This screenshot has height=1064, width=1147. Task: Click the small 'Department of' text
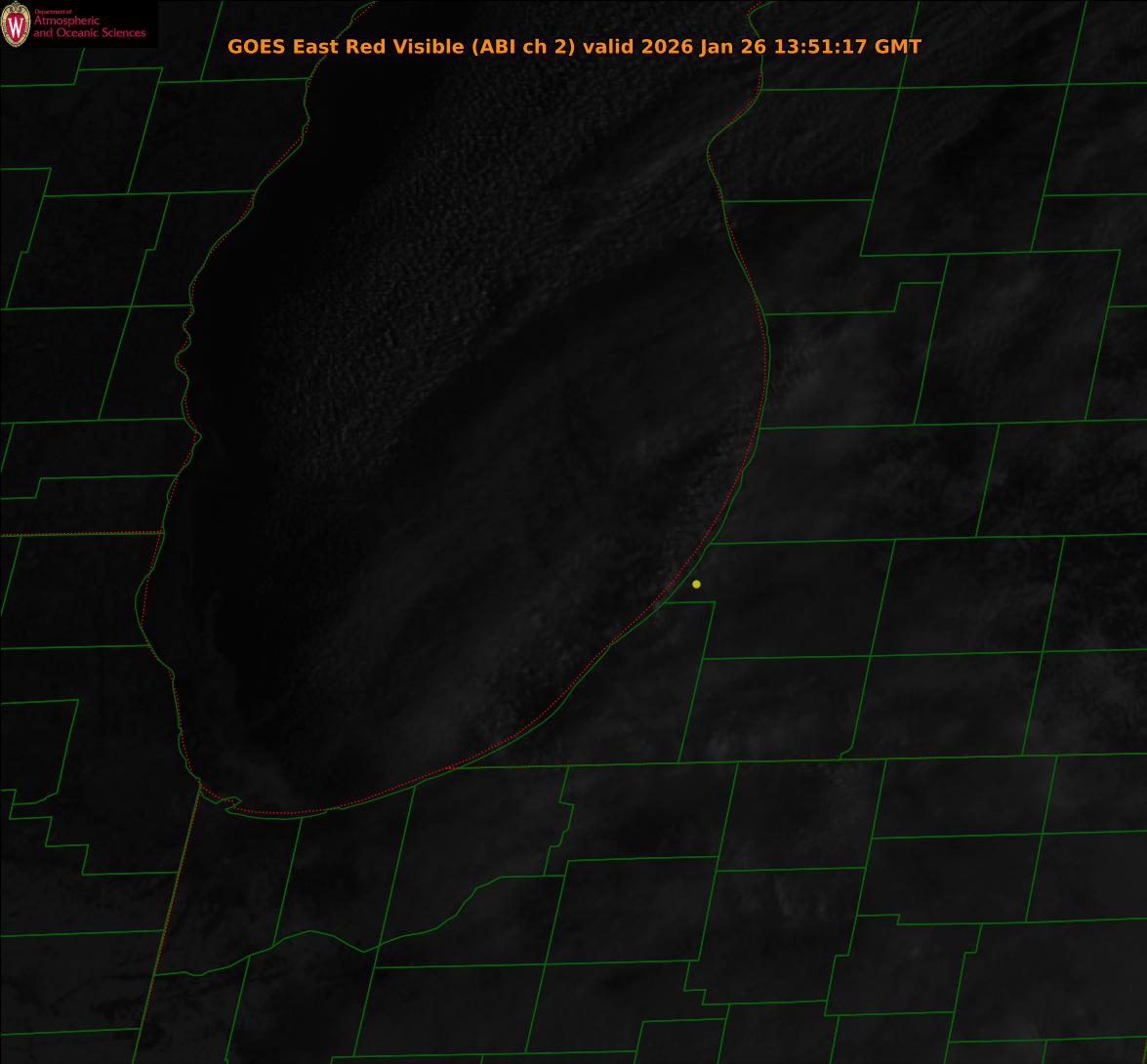(53, 12)
